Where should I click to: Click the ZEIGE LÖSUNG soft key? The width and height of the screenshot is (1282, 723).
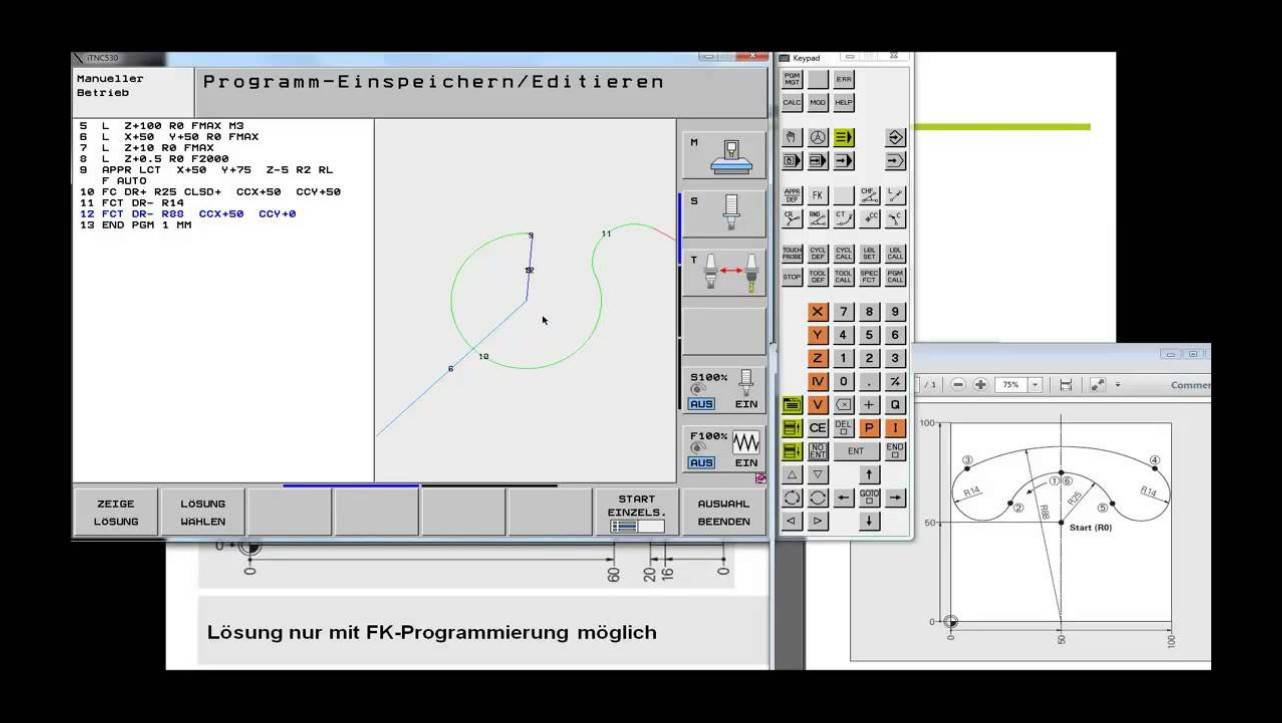115,512
